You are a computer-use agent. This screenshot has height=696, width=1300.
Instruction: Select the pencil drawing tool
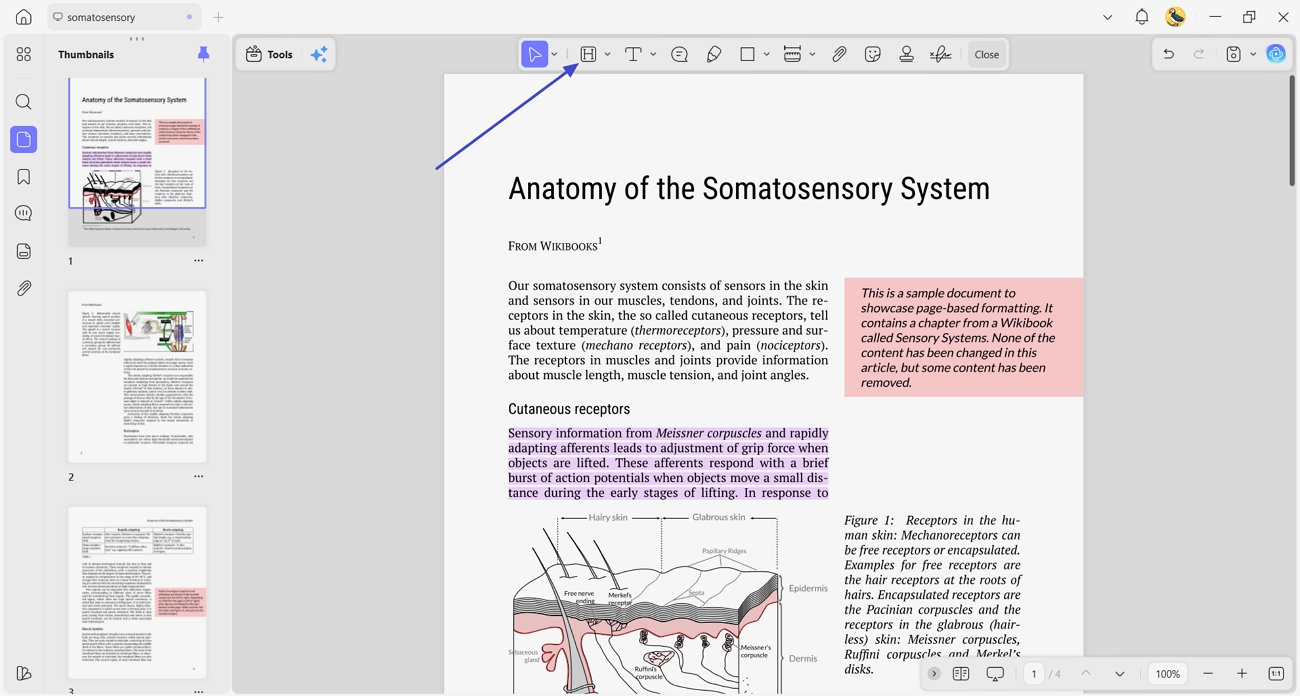(x=714, y=55)
